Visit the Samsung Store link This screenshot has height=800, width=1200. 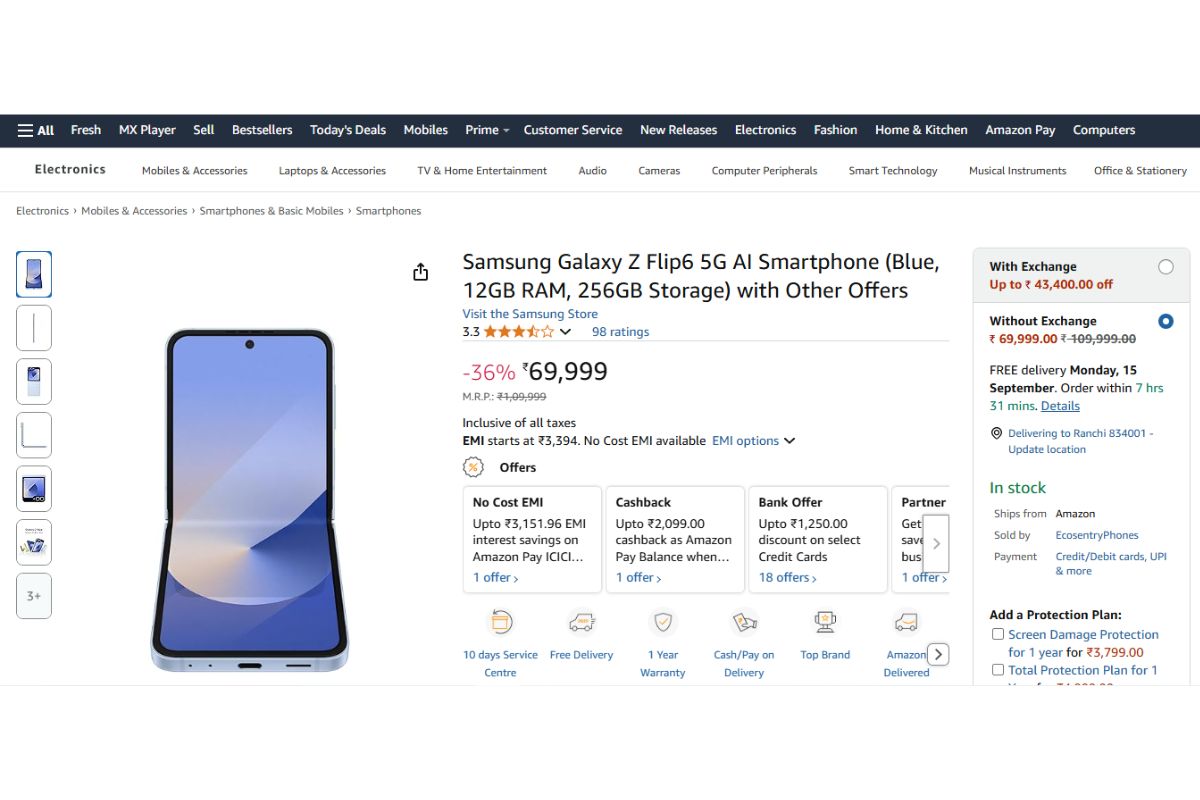click(x=529, y=313)
